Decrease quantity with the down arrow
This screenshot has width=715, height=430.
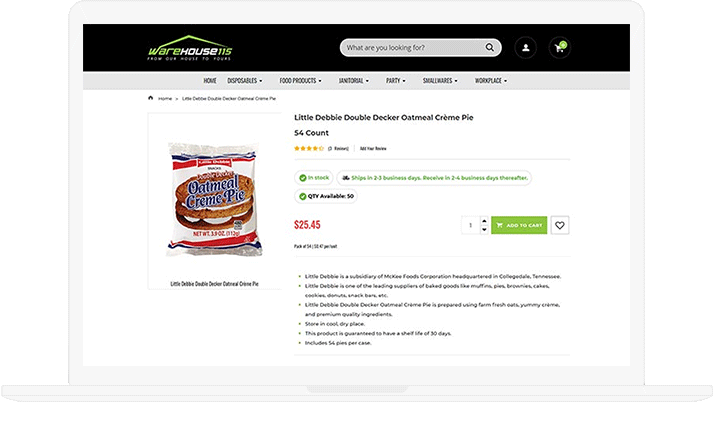(484, 229)
